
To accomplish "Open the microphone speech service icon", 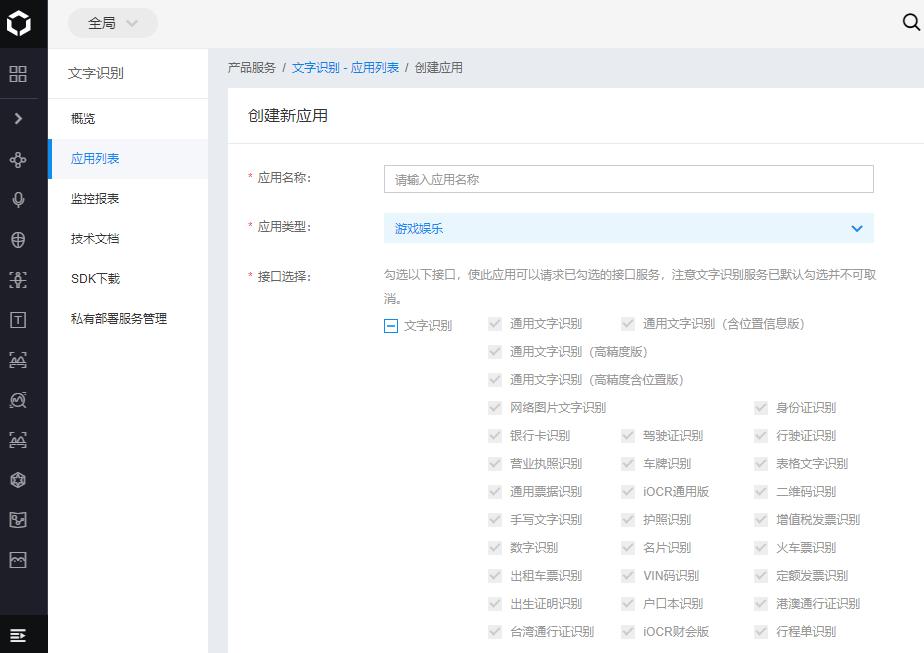I will coord(18,200).
